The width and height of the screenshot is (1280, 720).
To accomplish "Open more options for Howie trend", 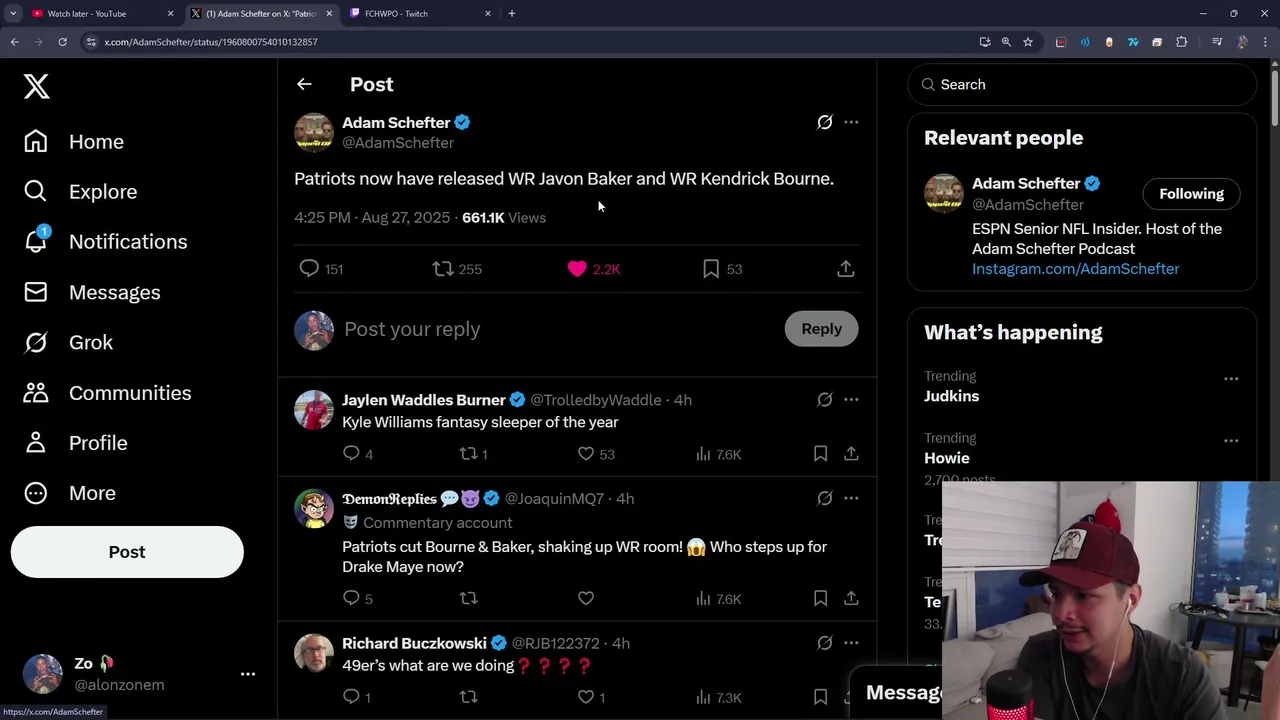I will point(1231,441).
